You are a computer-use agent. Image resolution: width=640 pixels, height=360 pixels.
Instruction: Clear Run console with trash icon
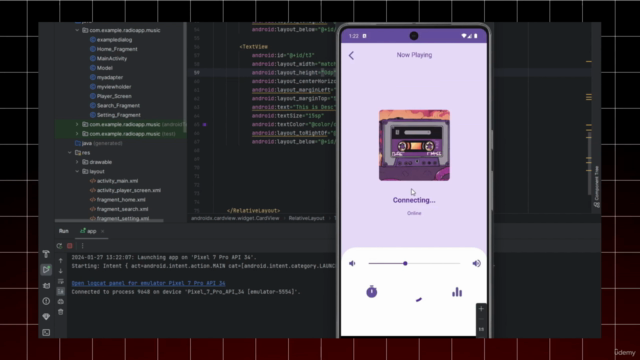(x=61, y=312)
